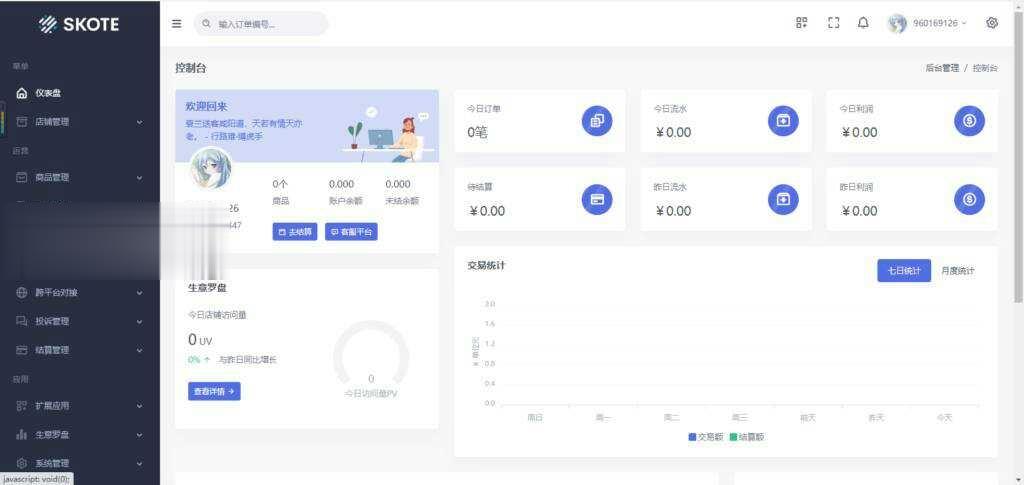
Task: Expand the 店铺管理 sidebar menu
Action: 78,122
